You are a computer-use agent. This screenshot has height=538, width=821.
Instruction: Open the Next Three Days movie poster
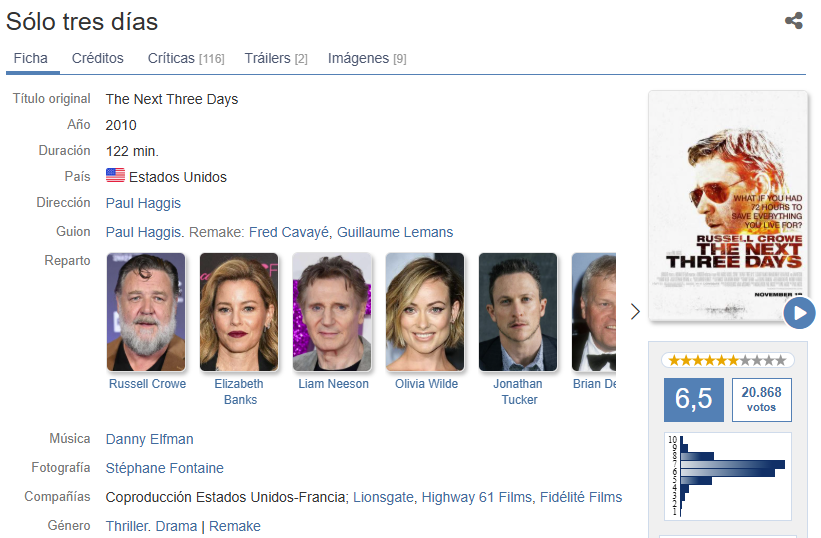[x=727, y=206]
